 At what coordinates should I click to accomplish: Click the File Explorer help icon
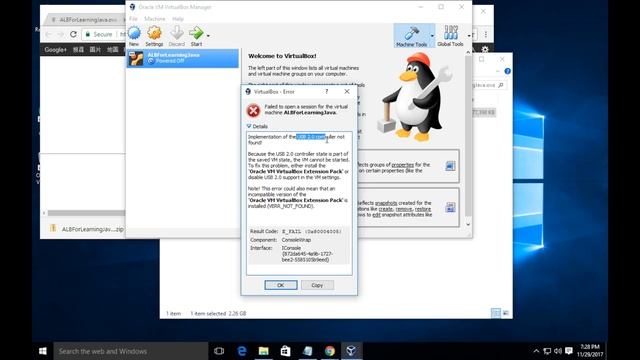click(x=507, y=71)
